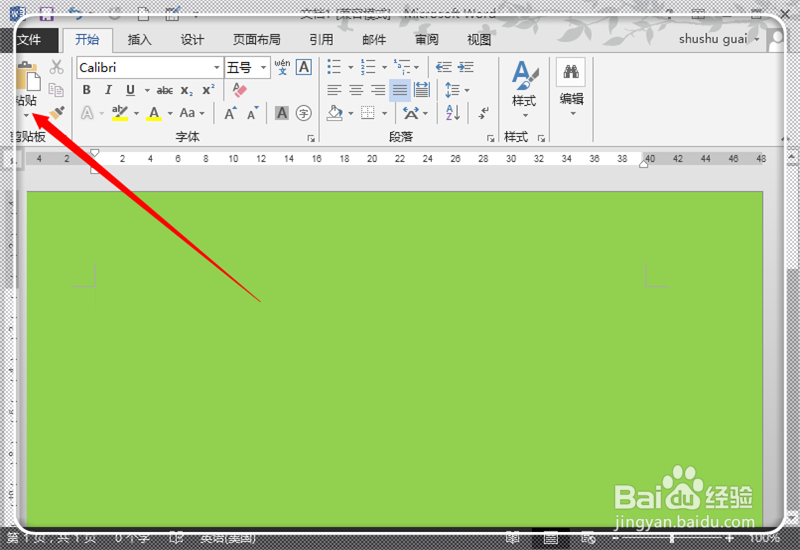Viewport: 800px width, 550px height.
Task: Click the phonetic guide wén icon
Action: click(282, 67)
